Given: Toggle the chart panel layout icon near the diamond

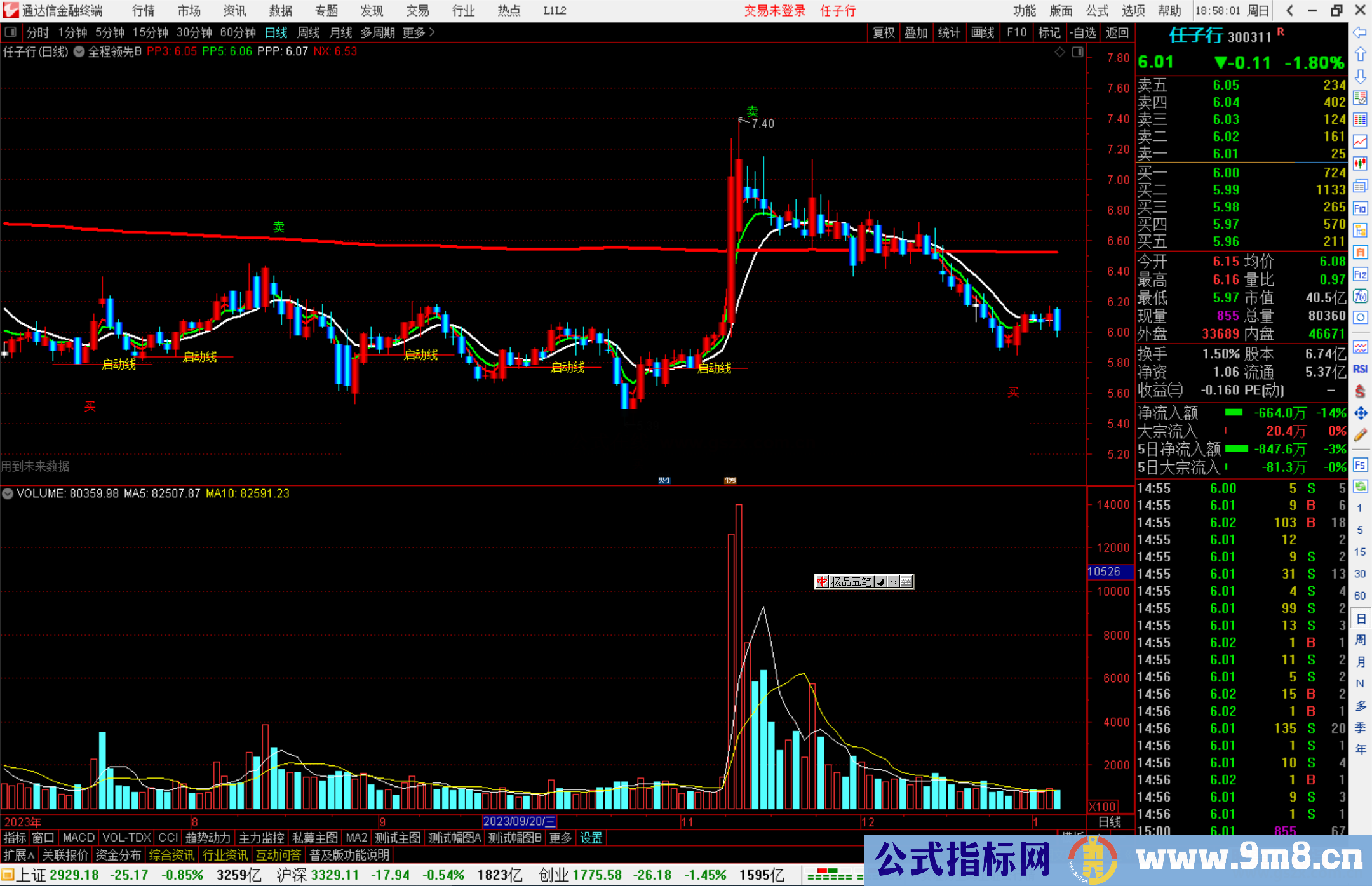Looking at the screenshot, I should click(1077, 52).
